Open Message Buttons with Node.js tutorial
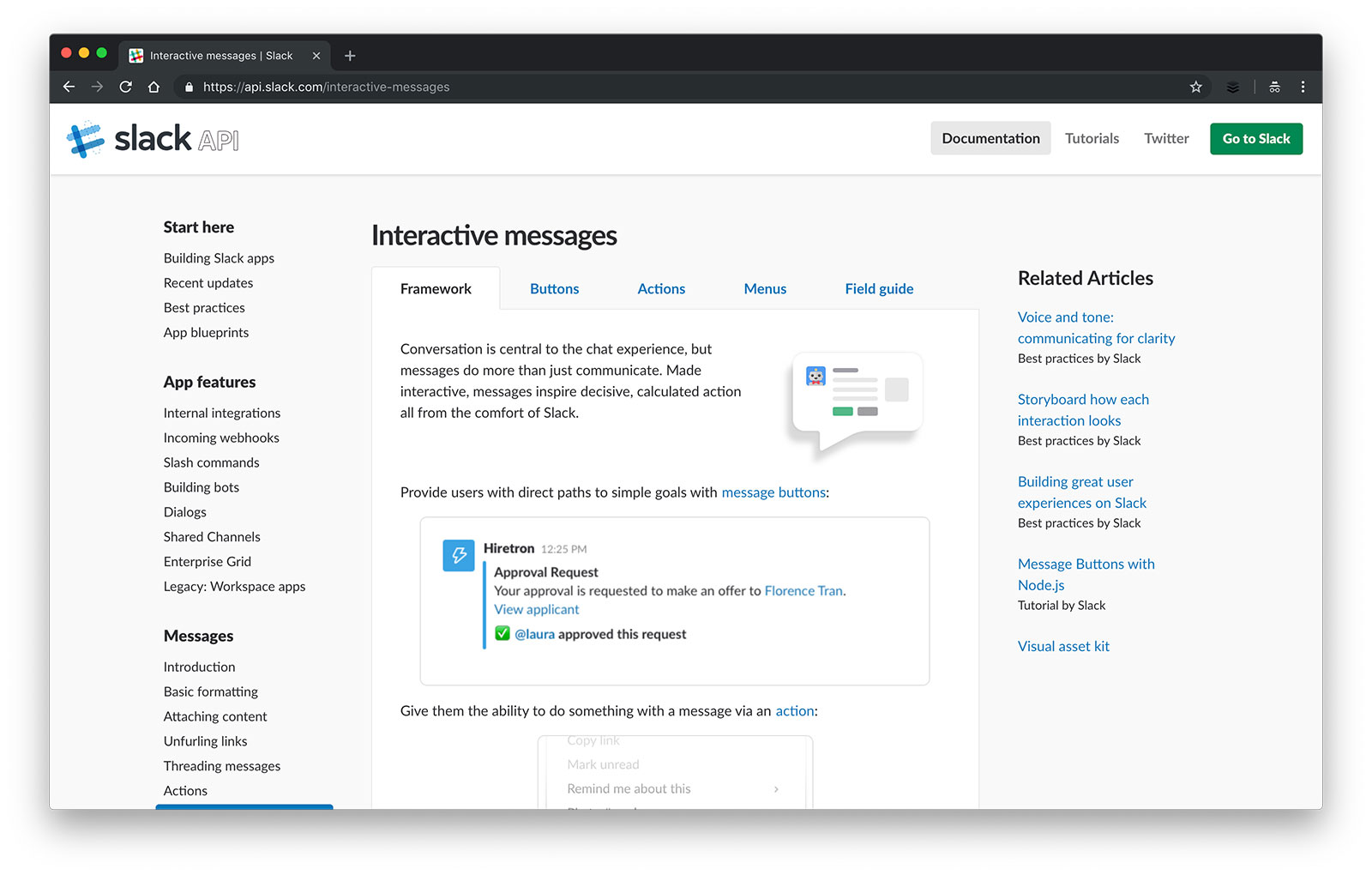The height and width of the screenshot is (875, 1372). click(x=1086, y=575)
